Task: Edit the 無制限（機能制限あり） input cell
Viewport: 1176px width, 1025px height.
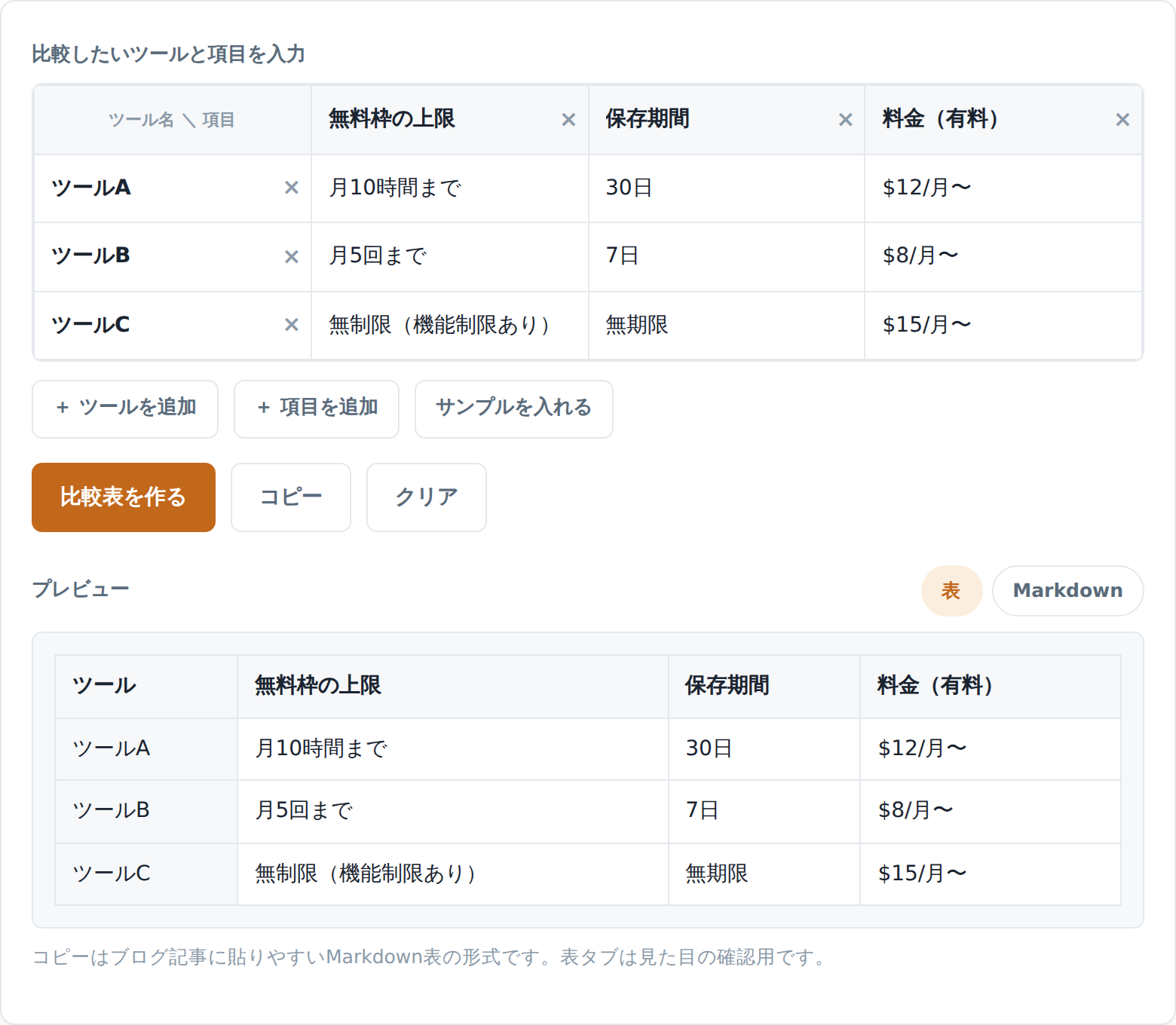Action: click(x=450, y=325)
